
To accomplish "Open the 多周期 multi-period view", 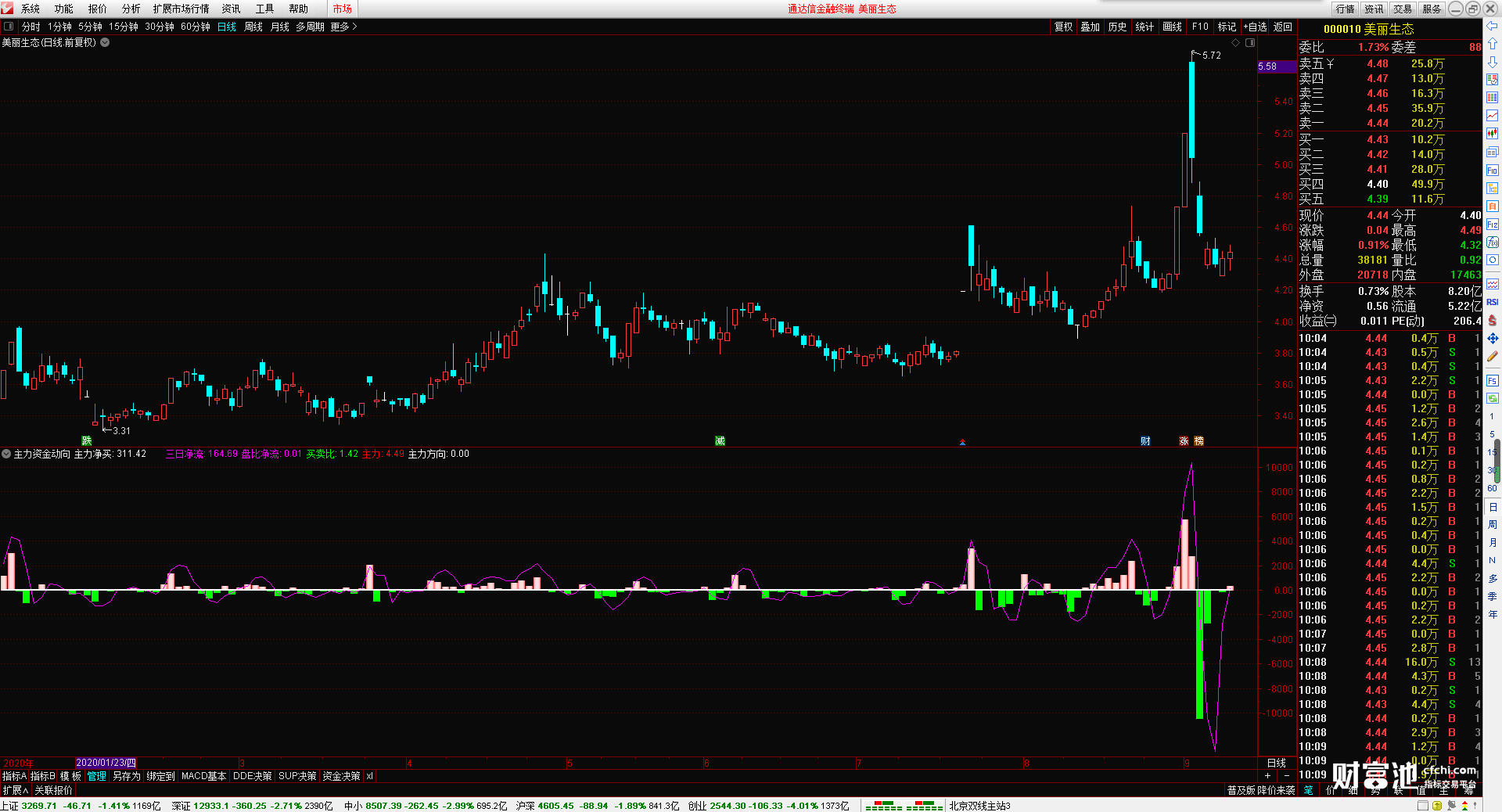I will point(310,27).
